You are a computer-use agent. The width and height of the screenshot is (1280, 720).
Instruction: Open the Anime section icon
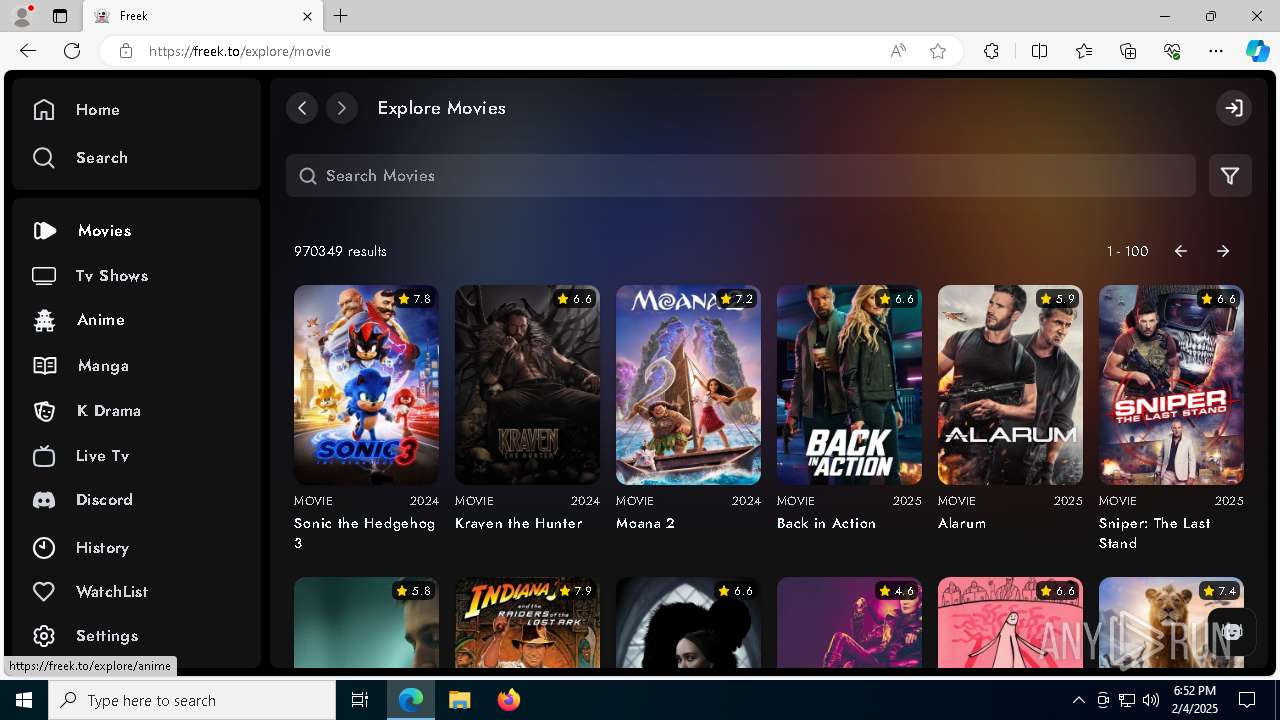click(44, 320)
